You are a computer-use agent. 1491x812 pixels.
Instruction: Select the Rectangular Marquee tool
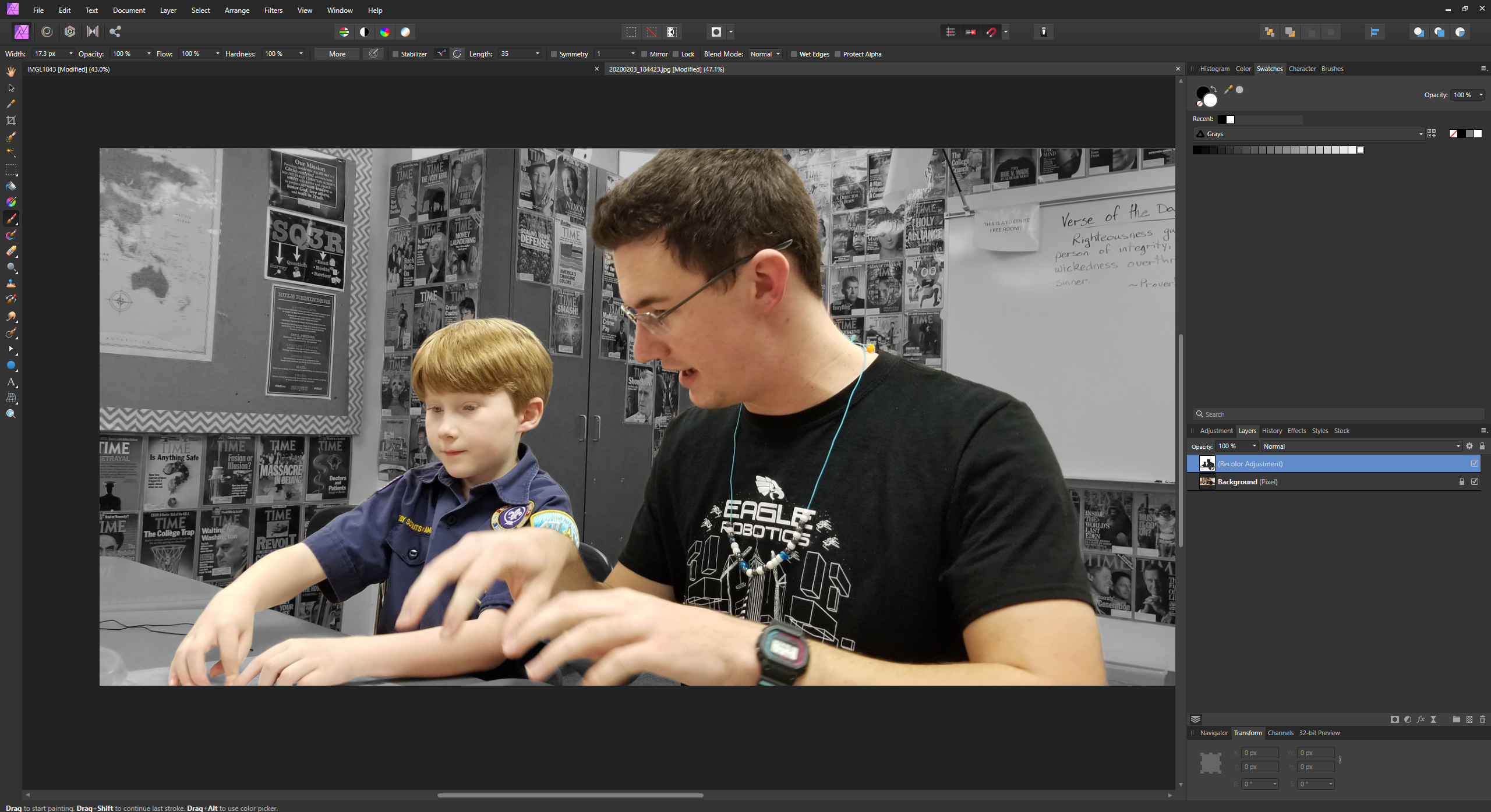[11, 170]
